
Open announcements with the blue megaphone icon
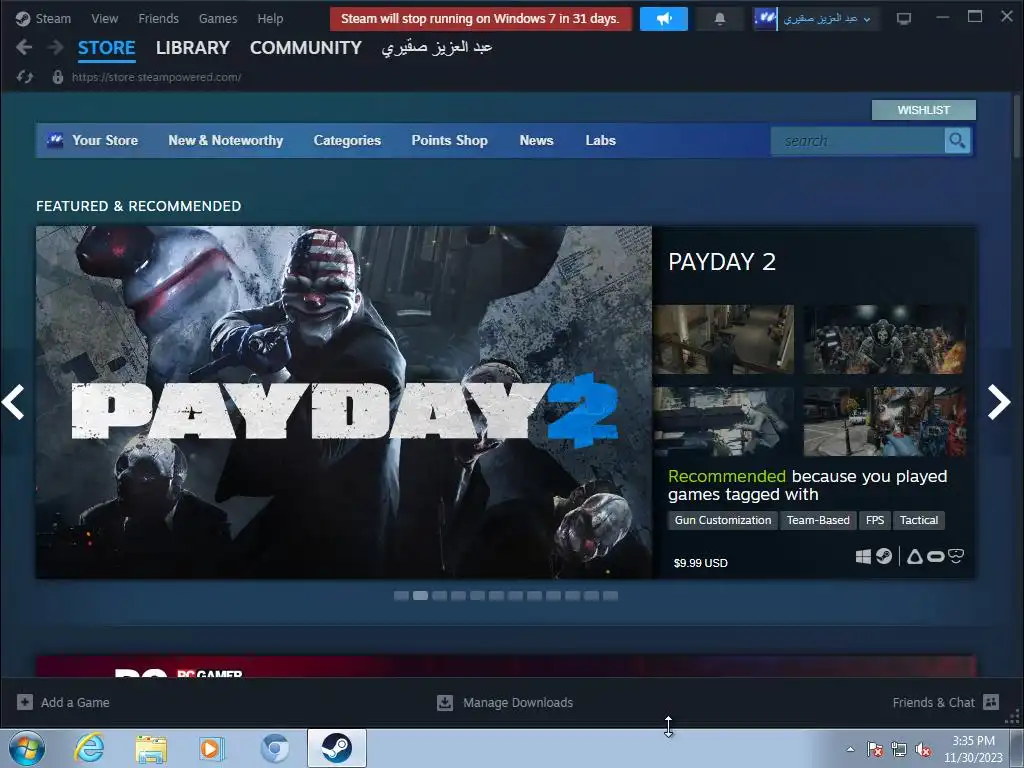point(664,19)
